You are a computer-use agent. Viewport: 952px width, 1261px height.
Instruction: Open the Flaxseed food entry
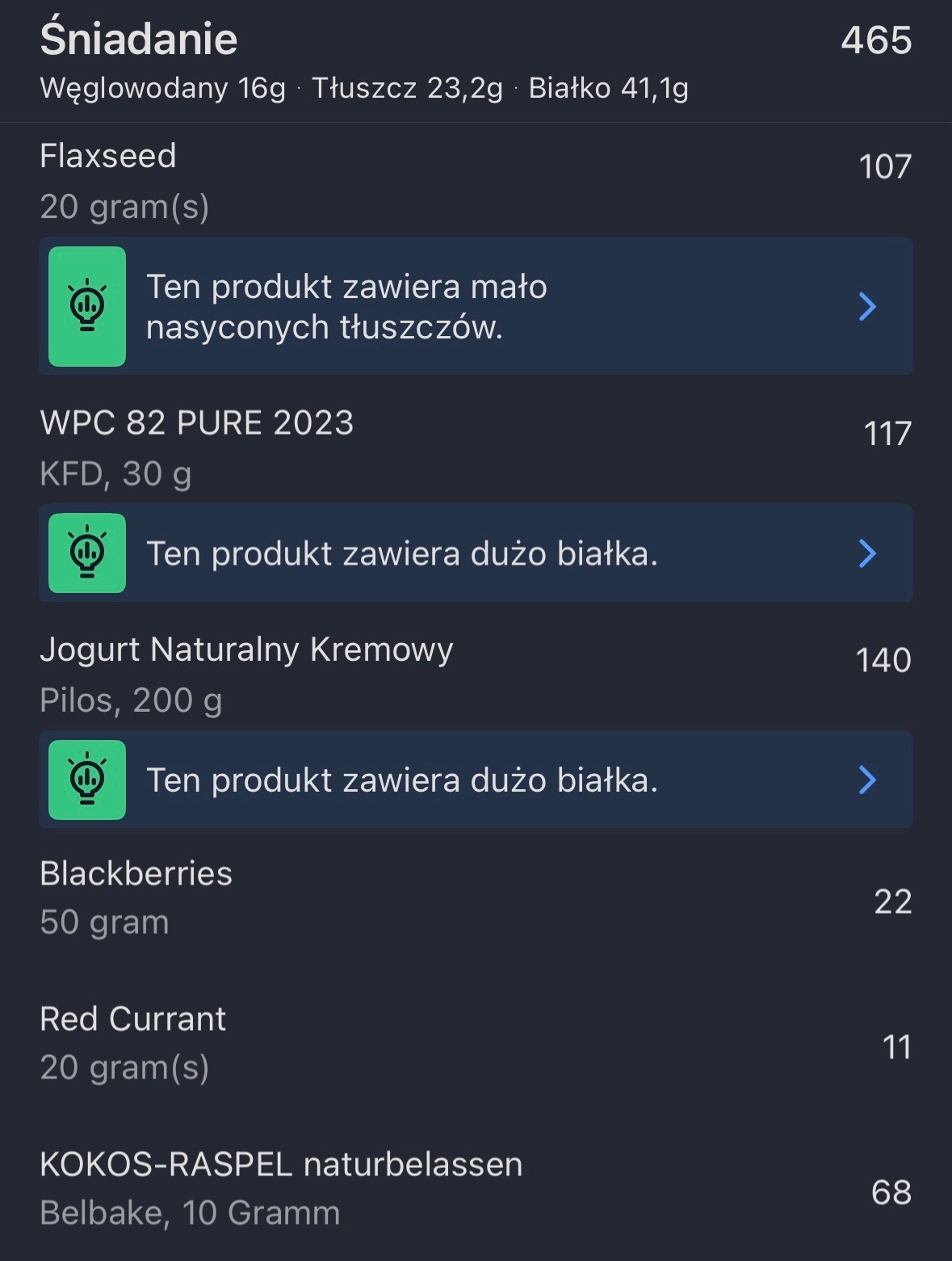pos(108,157)
